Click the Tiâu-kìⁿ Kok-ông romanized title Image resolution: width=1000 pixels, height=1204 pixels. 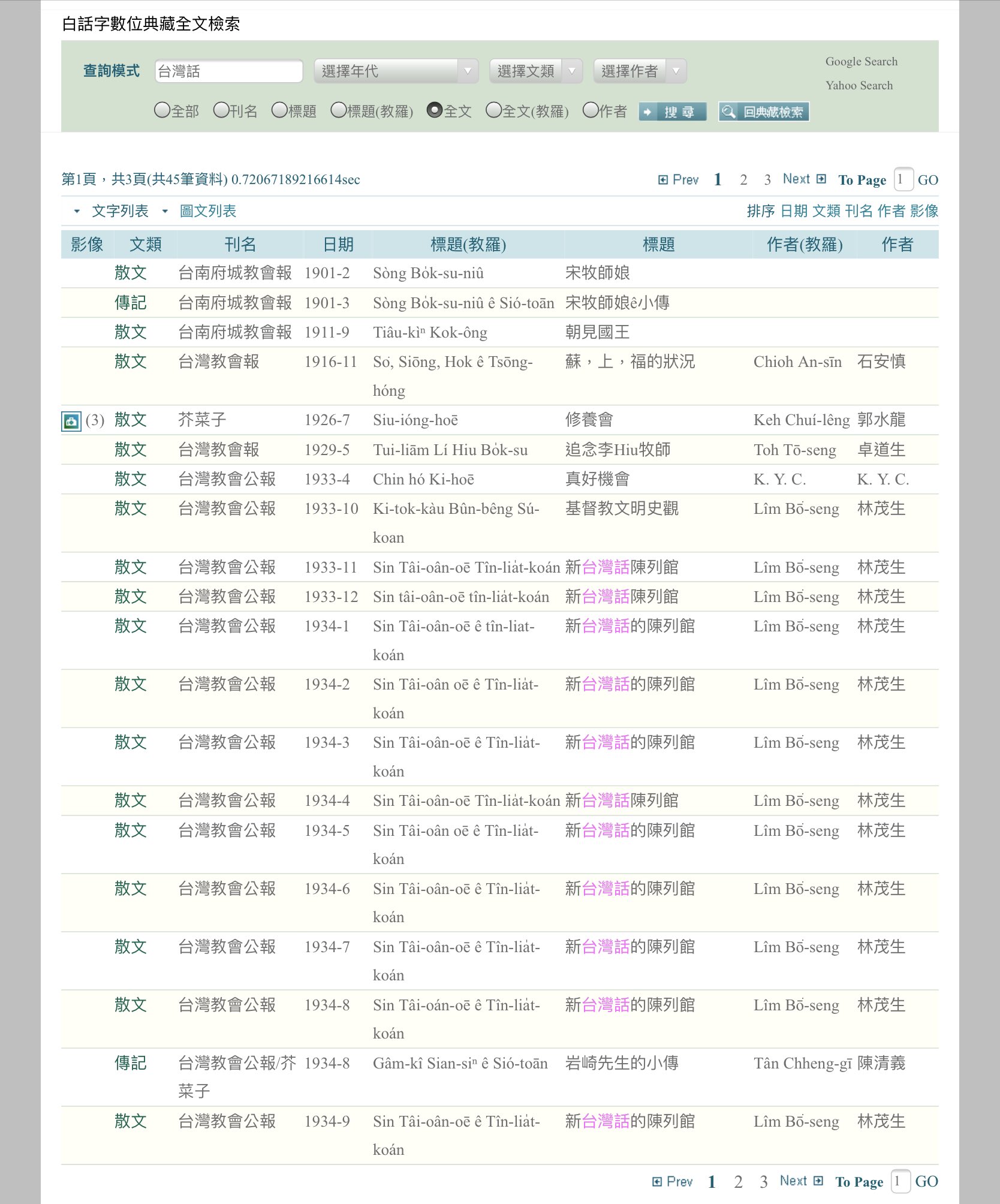[x=430, y=333]
